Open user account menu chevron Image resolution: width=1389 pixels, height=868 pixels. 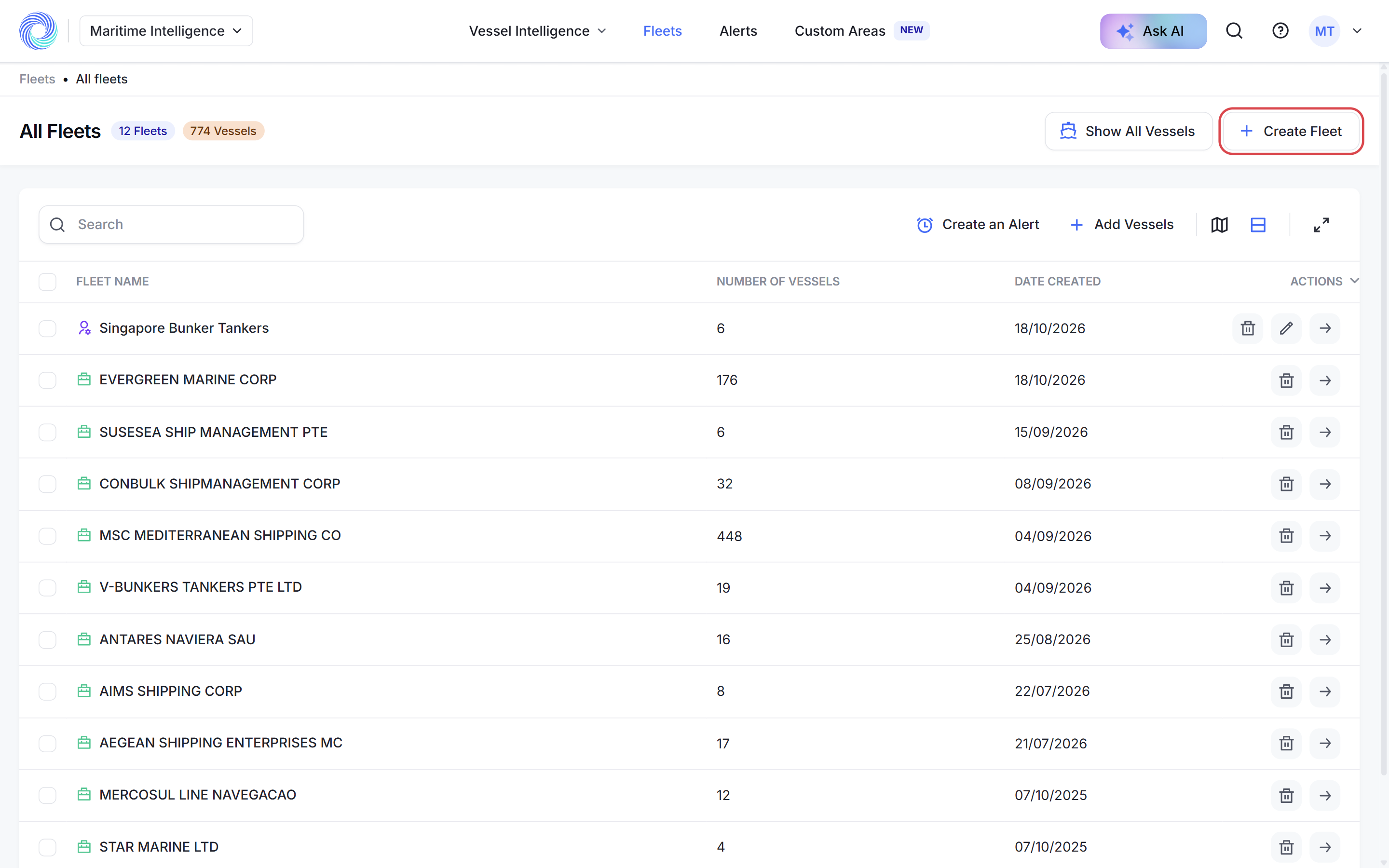tap(1357, 31)
